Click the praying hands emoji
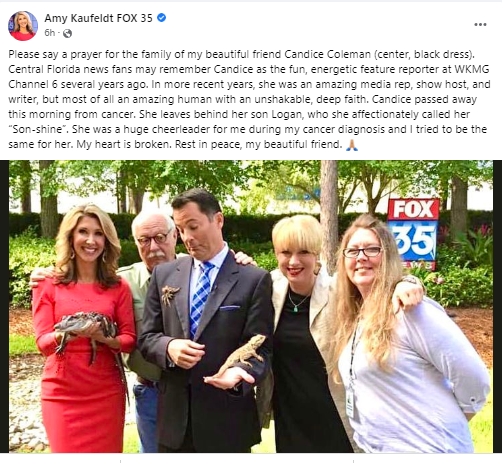Screen dimensions: 502x463 pyautogui.click(x=352, y=145)
